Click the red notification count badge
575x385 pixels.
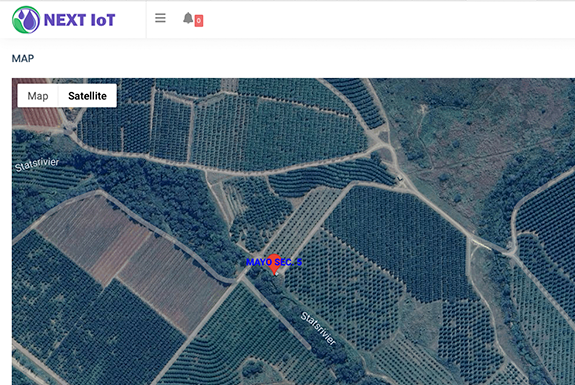199,21
